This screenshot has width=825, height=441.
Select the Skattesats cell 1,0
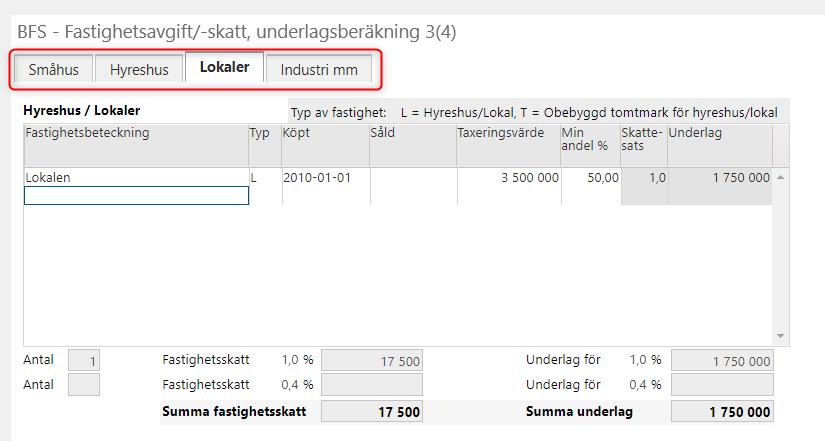coord(645,177)
